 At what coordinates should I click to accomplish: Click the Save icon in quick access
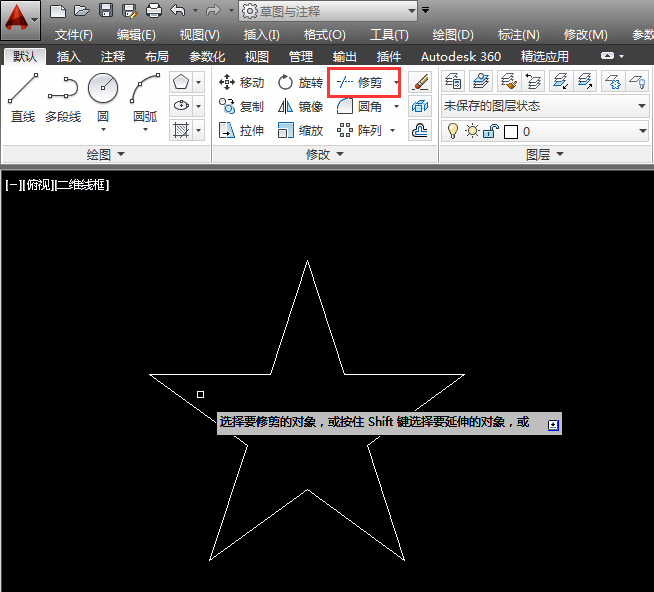(106, 10)
